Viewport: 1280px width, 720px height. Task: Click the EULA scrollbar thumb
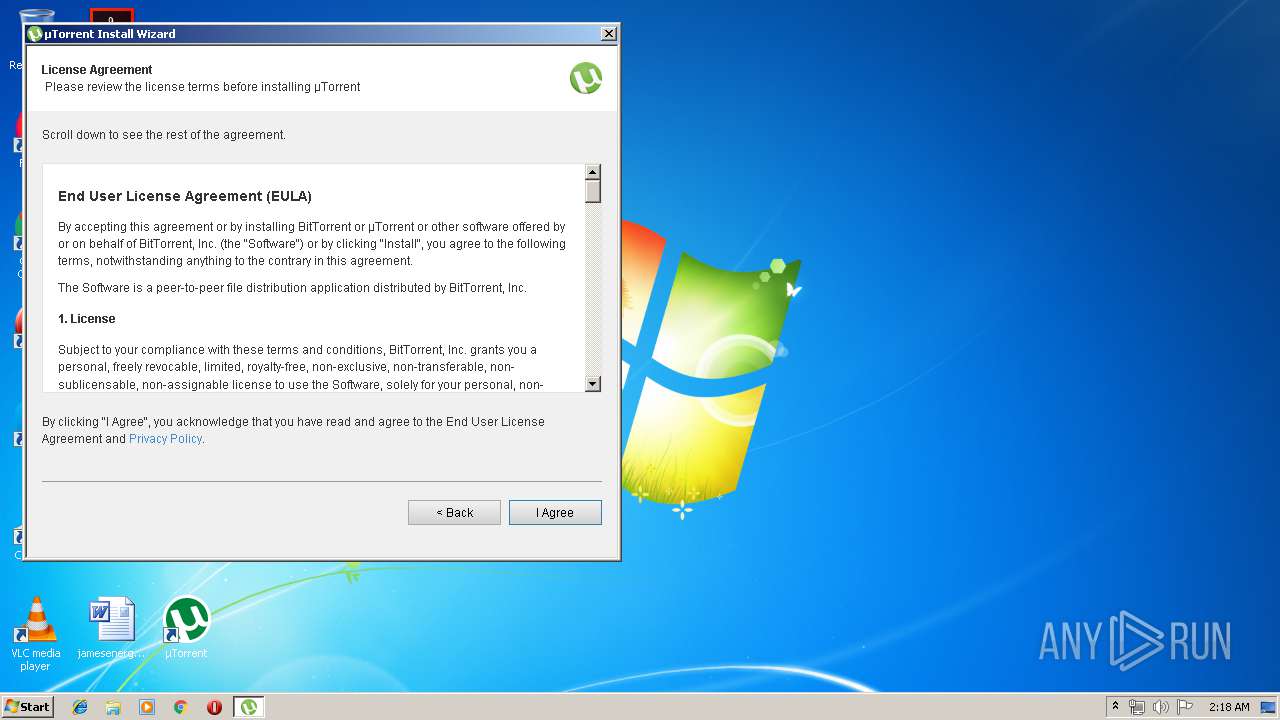click(593, 191)
